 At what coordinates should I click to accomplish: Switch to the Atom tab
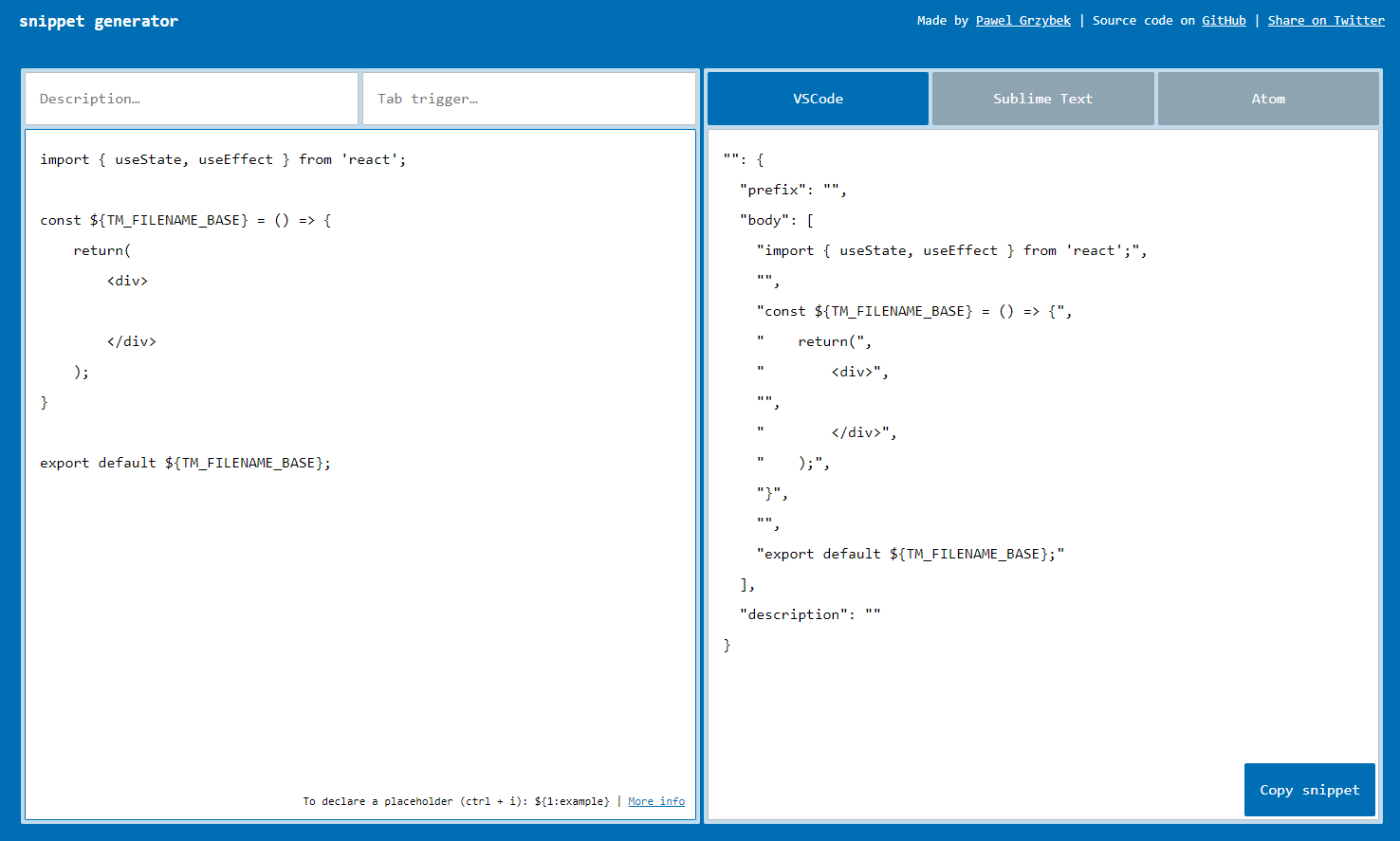click(1268, 99)
